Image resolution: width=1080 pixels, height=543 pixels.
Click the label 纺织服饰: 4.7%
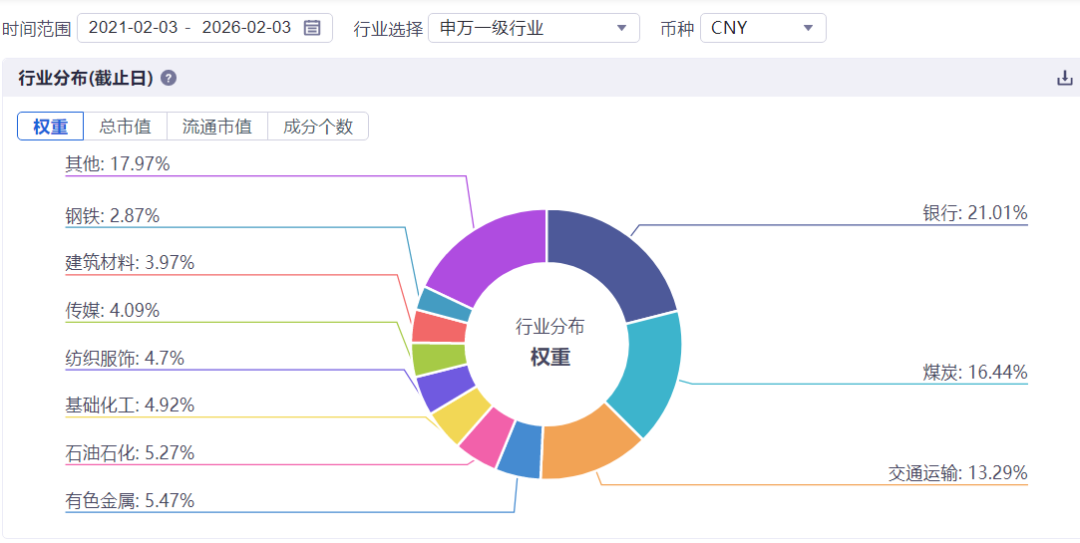125,358
